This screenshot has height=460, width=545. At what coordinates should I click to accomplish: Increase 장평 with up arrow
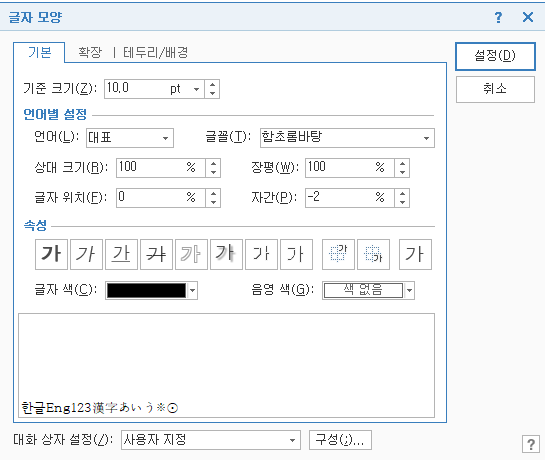click(x=402, y=163)
